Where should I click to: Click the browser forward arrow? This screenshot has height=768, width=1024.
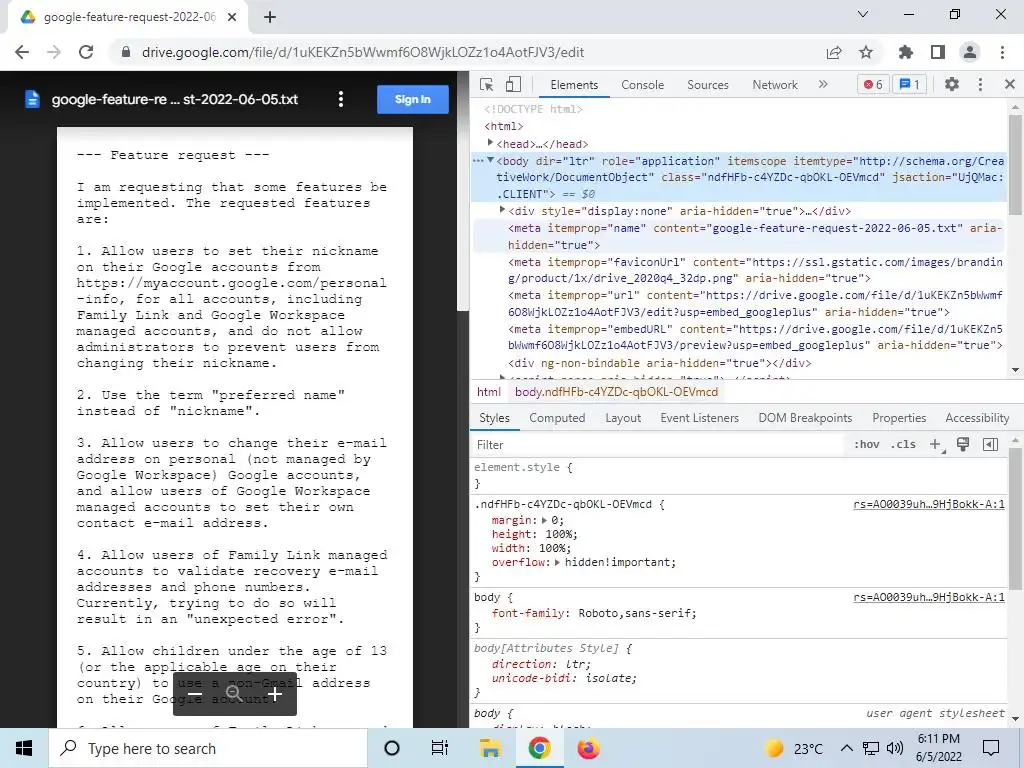(54, 52)
